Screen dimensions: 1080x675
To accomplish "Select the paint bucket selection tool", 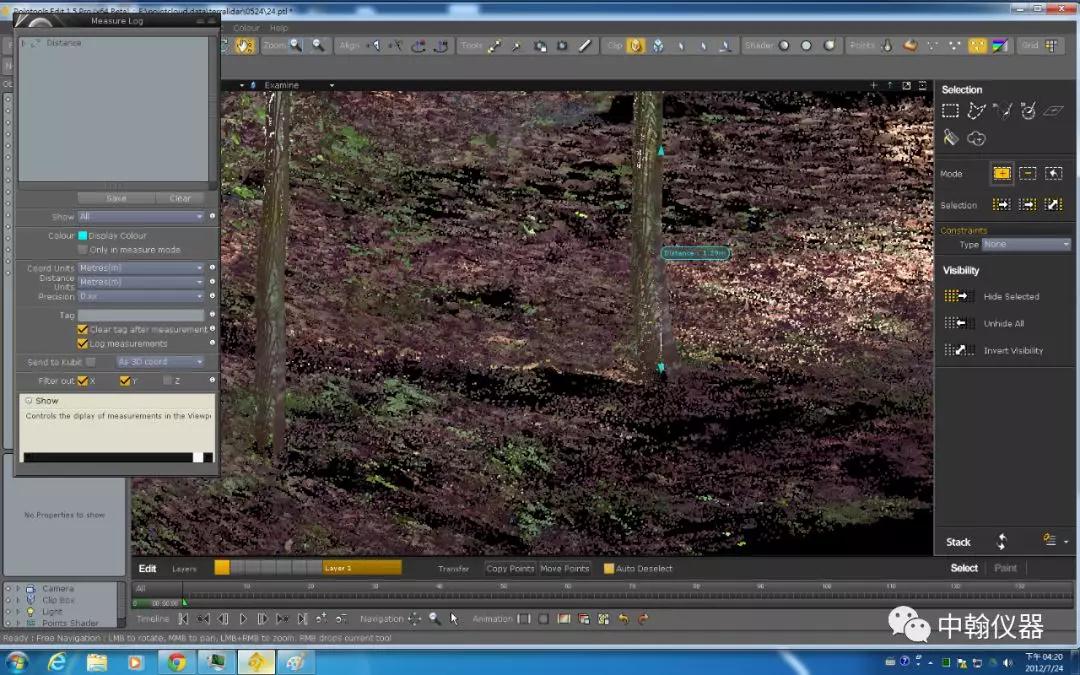I will 950,138.
